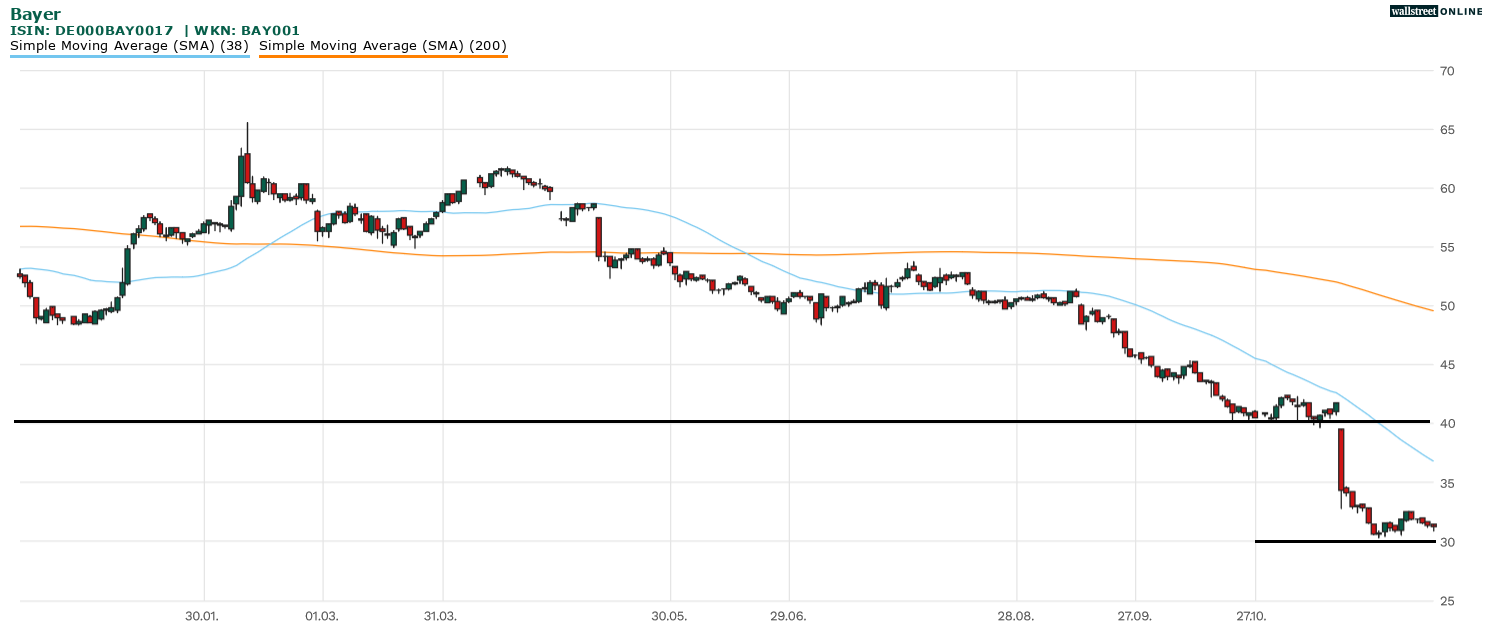The width and height of the screenshot is (1490, 622).
Task: Click the orange SMA 200 legend line
Action: click(x=383, y=56)
